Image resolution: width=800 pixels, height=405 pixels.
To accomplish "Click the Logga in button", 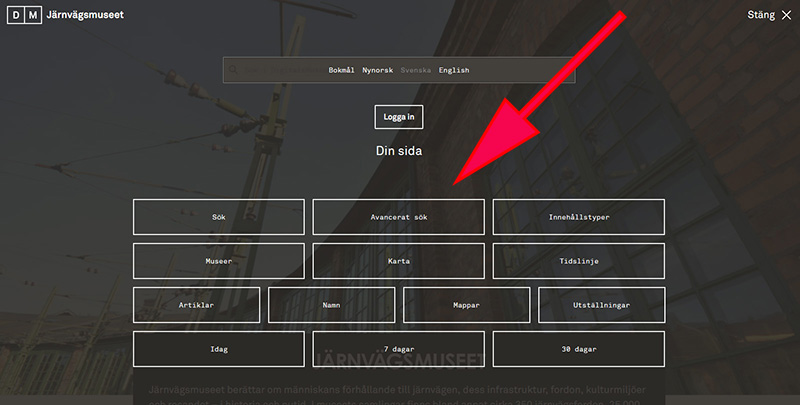I will [399, 117].
